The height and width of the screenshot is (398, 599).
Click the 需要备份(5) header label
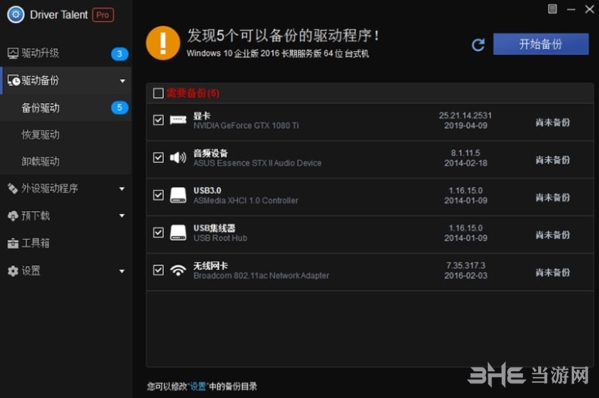click(193, 93)
